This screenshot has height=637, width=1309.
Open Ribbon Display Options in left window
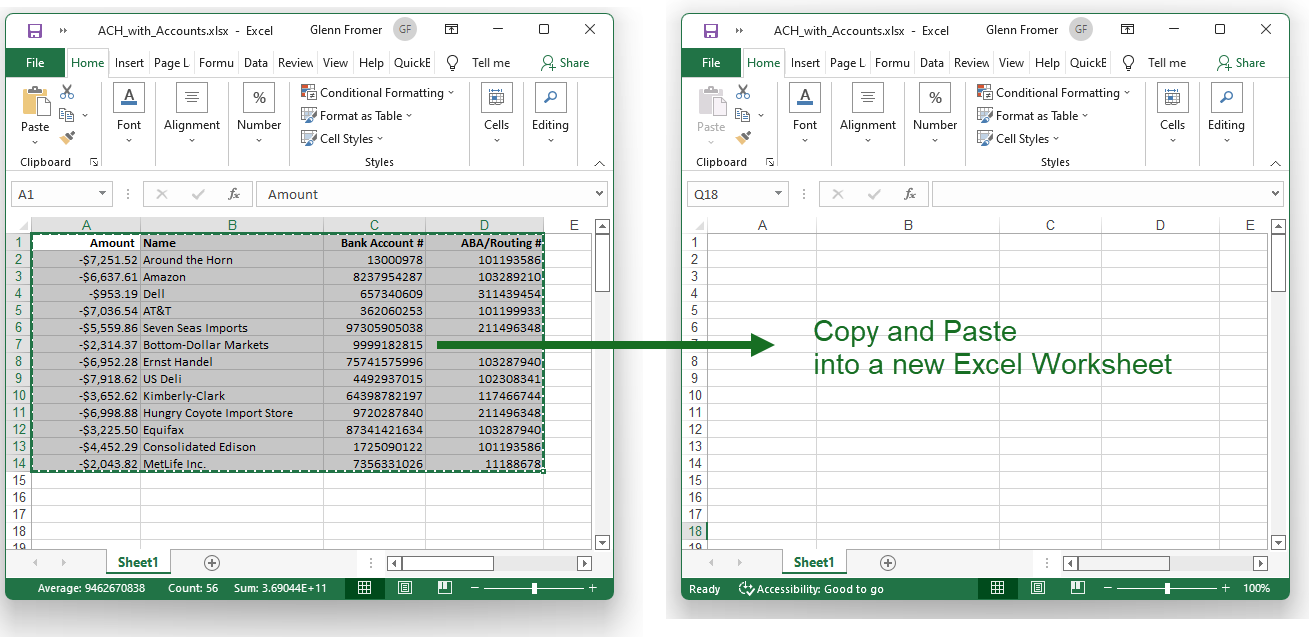tap(451, 30)
